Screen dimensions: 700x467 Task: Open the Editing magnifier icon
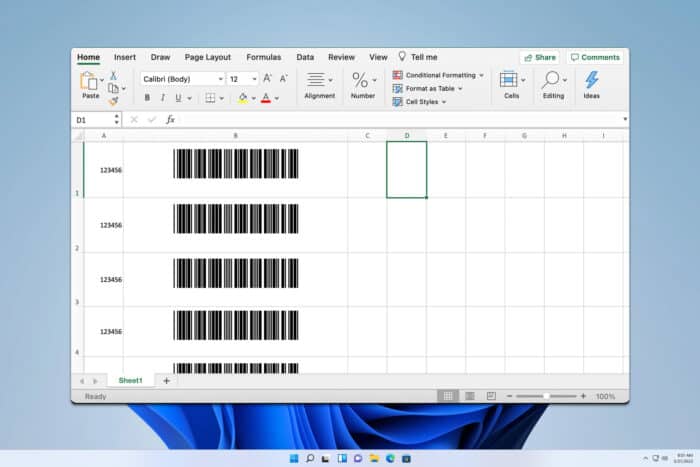click(x=550, y=79)
